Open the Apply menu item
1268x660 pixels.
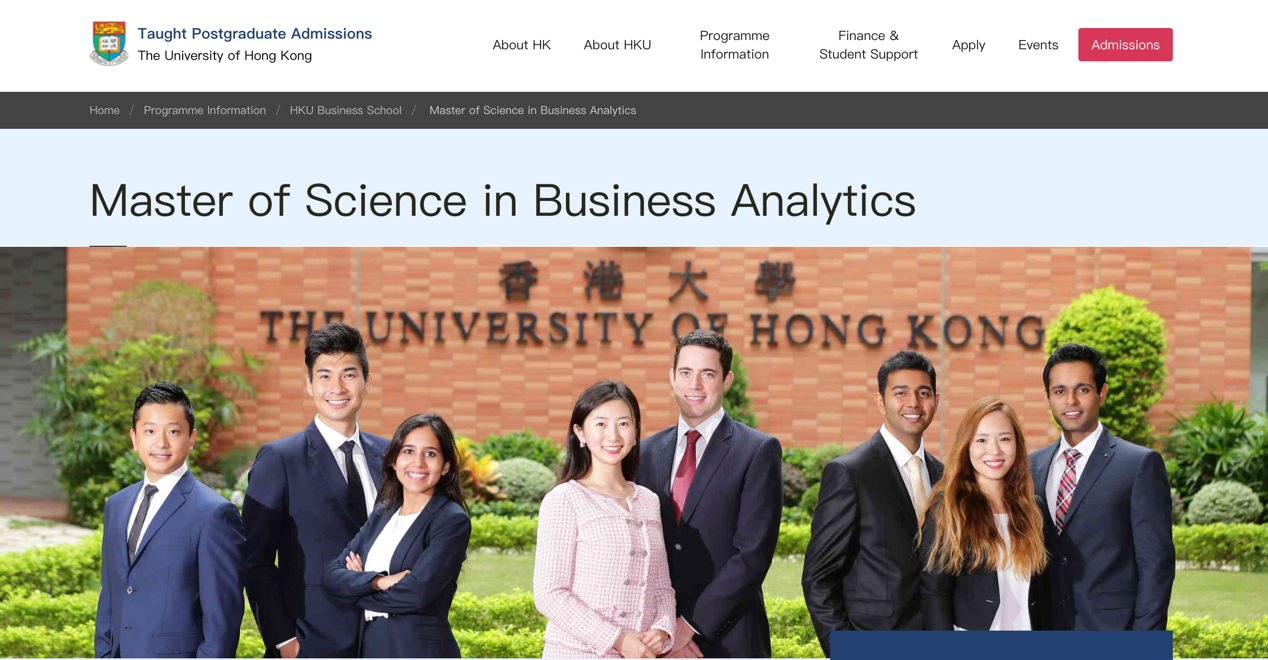(968, 45)
